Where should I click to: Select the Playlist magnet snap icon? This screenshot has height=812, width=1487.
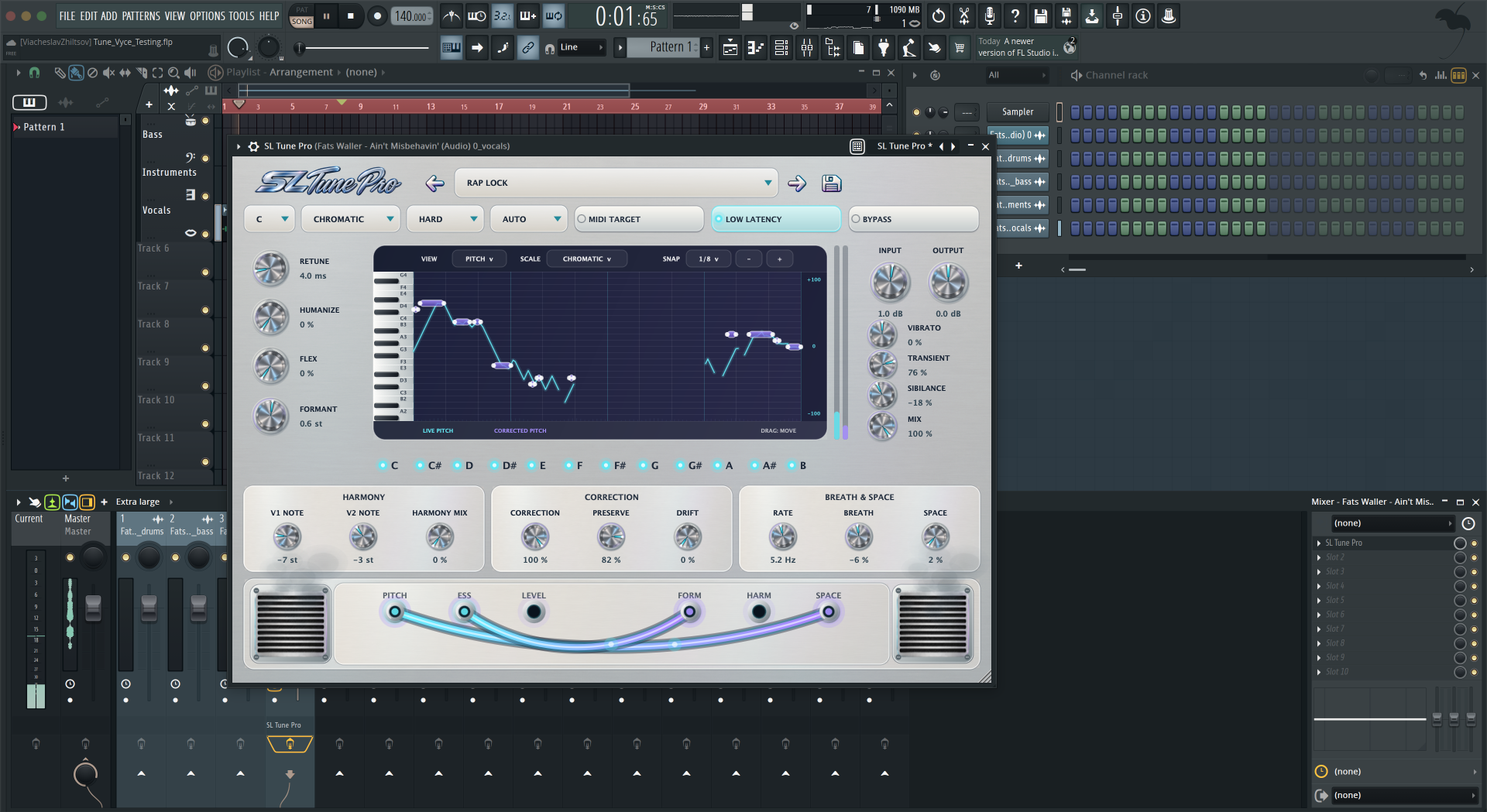tap(34, 72)
